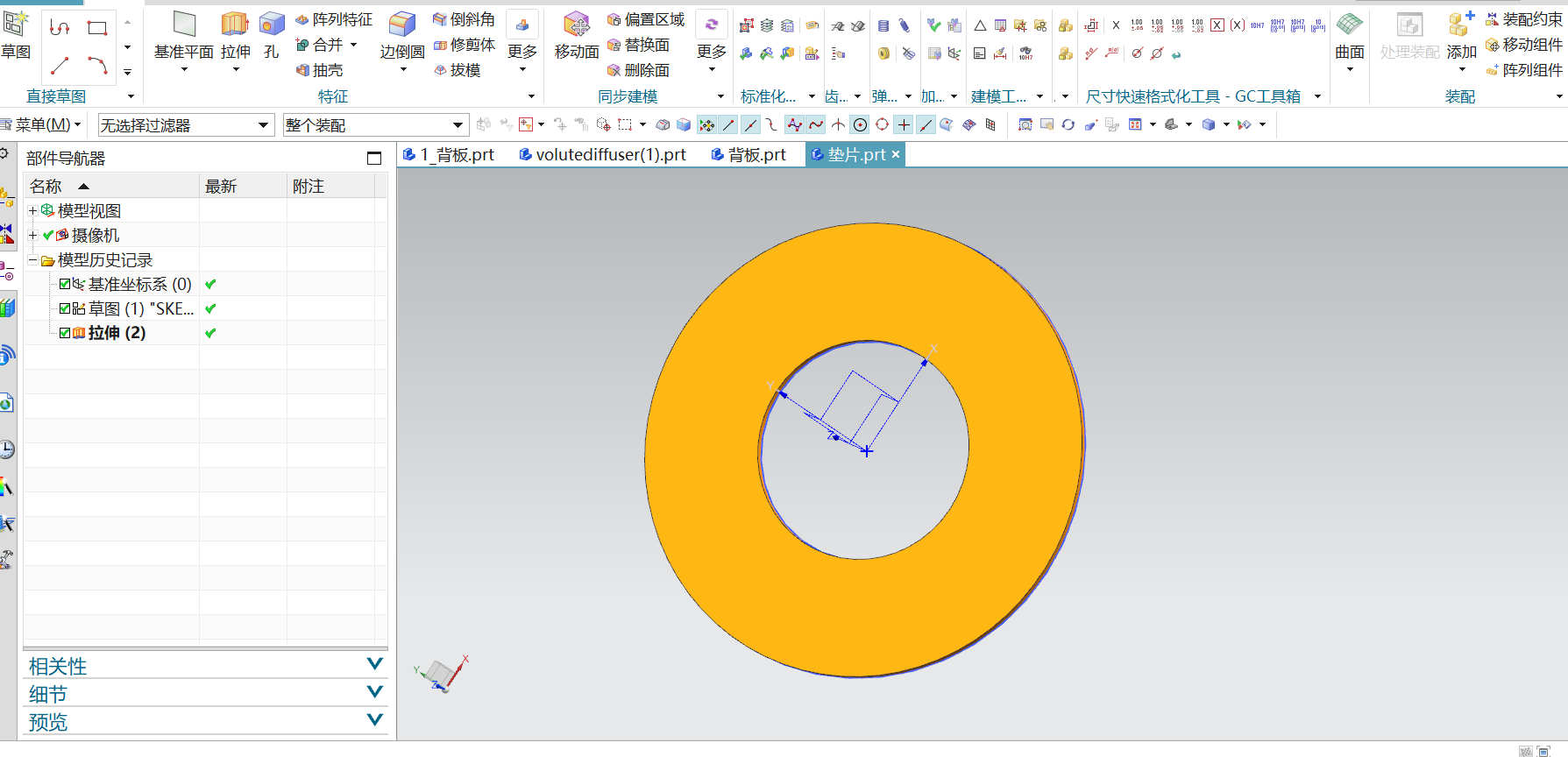Screen dimensions: 1568x757
Task: Collapse the 模型历史记录 tree node
Action: [32, 260]
